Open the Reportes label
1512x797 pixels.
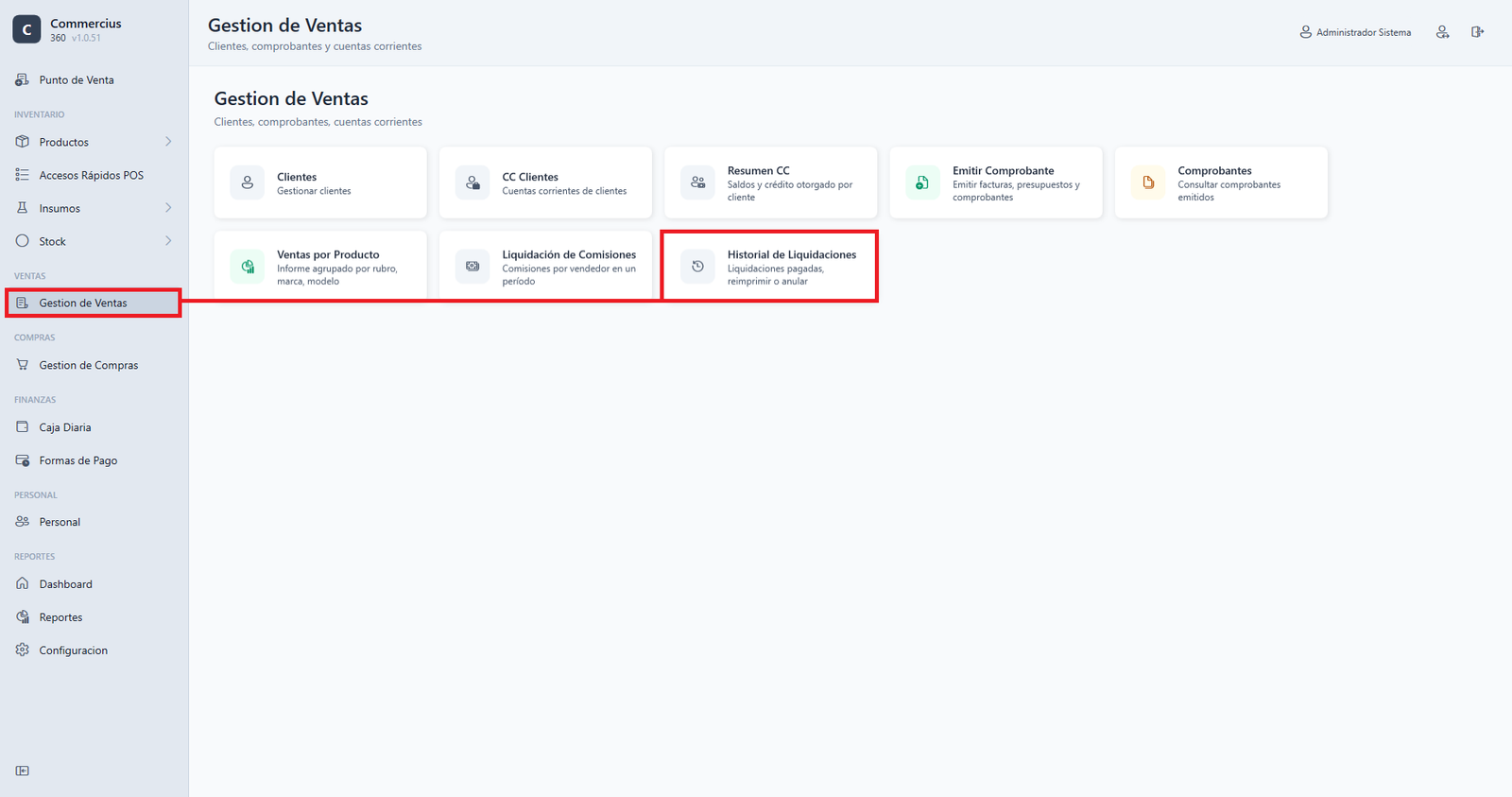[x=60, y=617]
